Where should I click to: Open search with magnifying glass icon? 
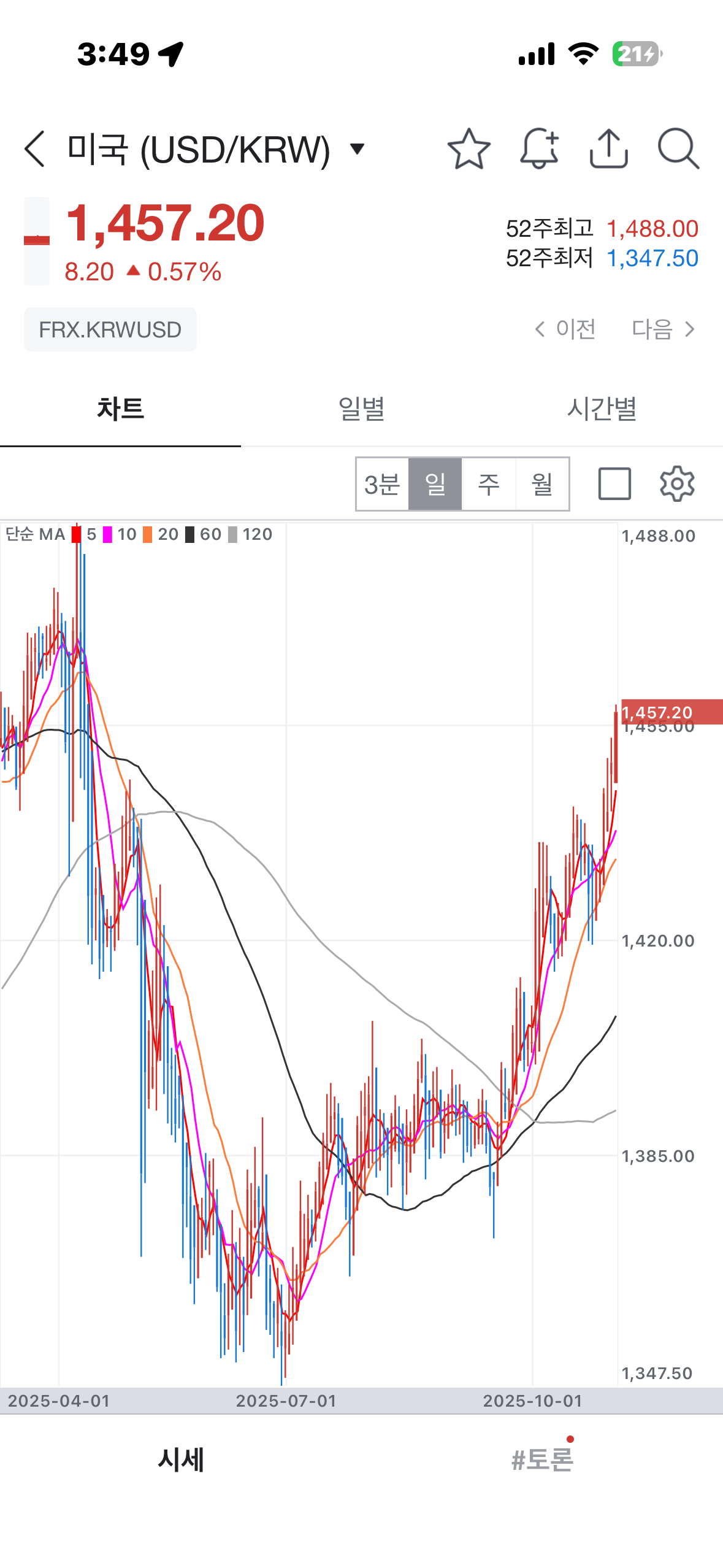[678, 148]
